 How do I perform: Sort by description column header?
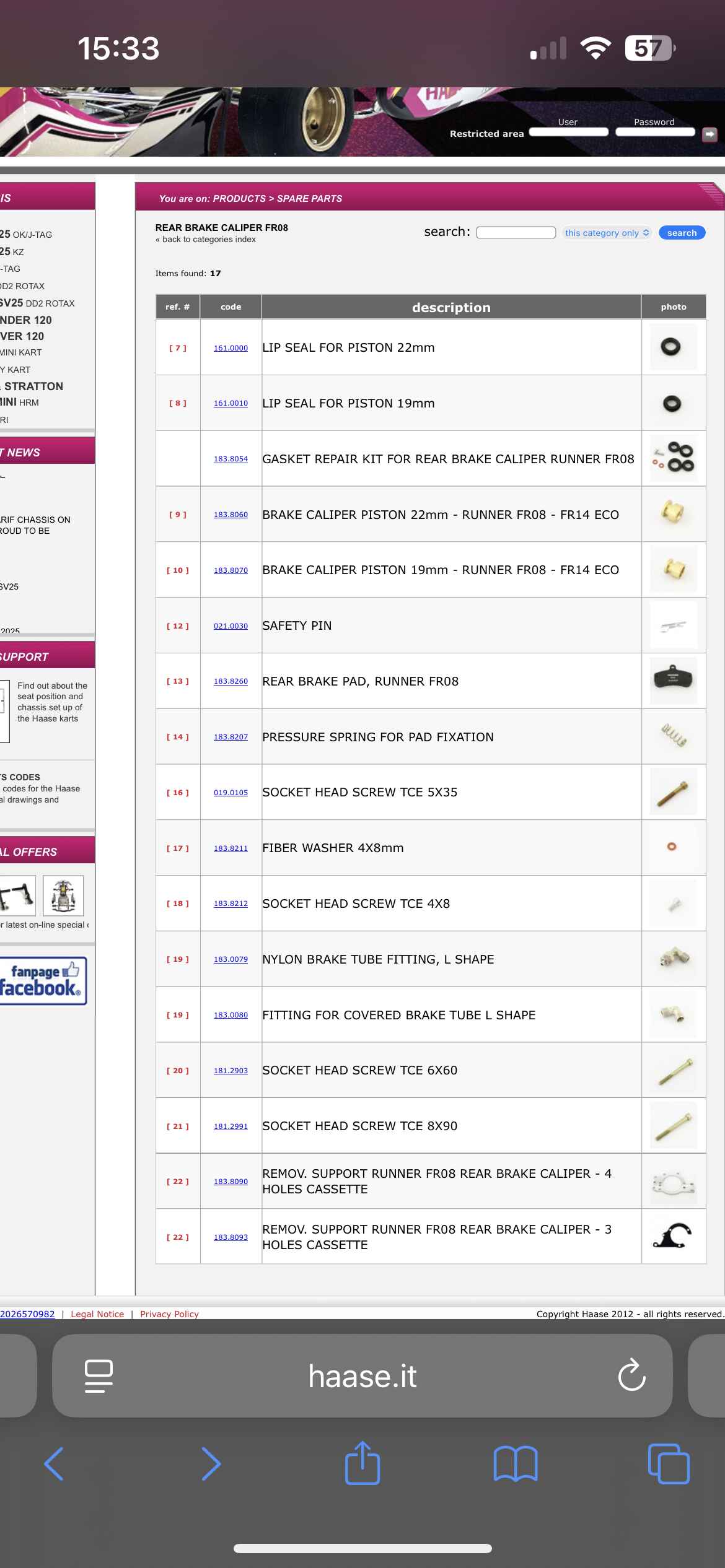pos(451,307)
